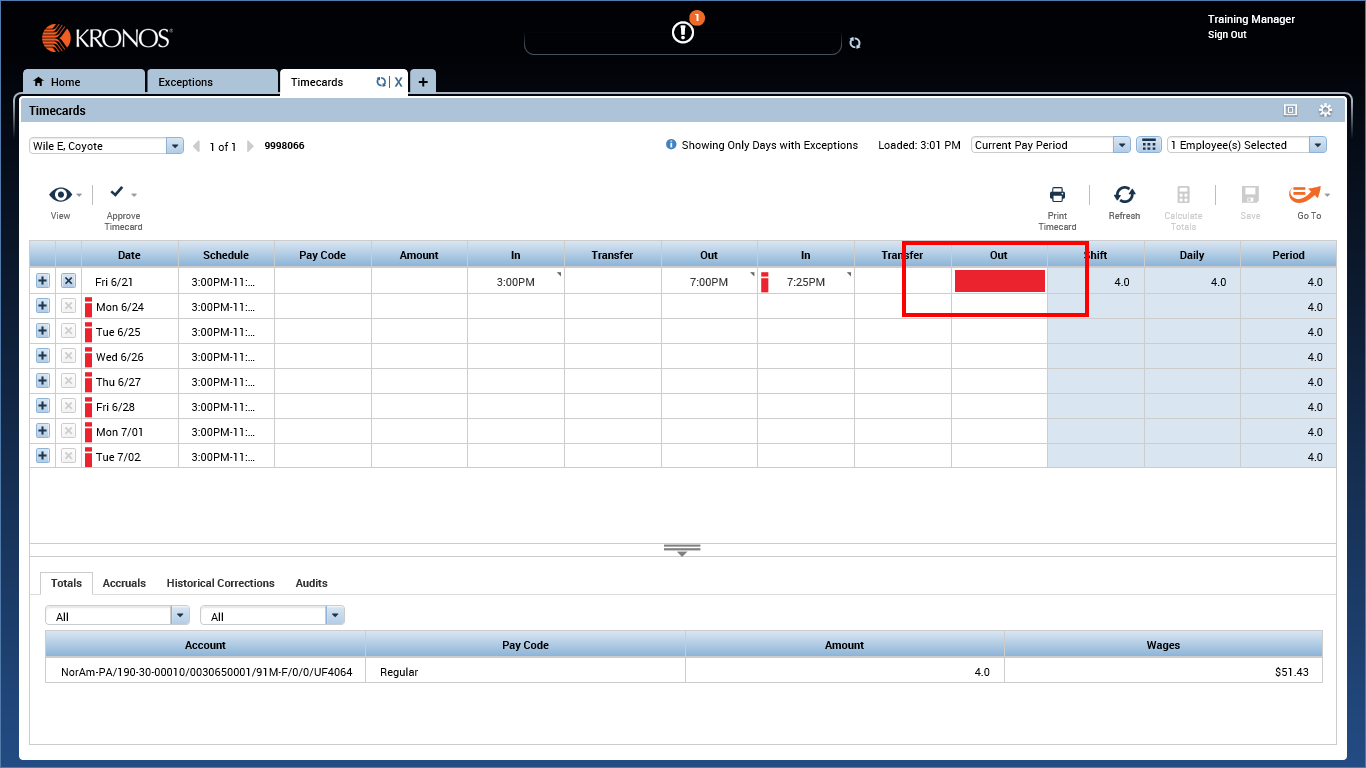This screenshot has width=1366, height=768.
Task: Delete the Fri 6/21 row
Action: click(68, 281)
